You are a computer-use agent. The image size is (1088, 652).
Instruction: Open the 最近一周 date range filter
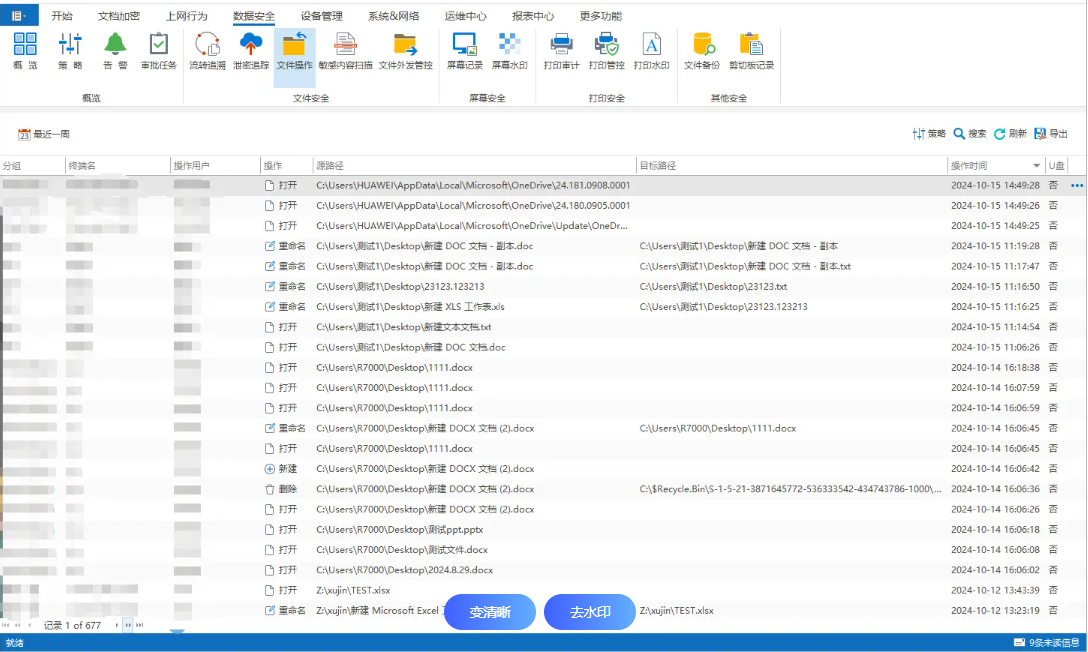click(44, 134)
